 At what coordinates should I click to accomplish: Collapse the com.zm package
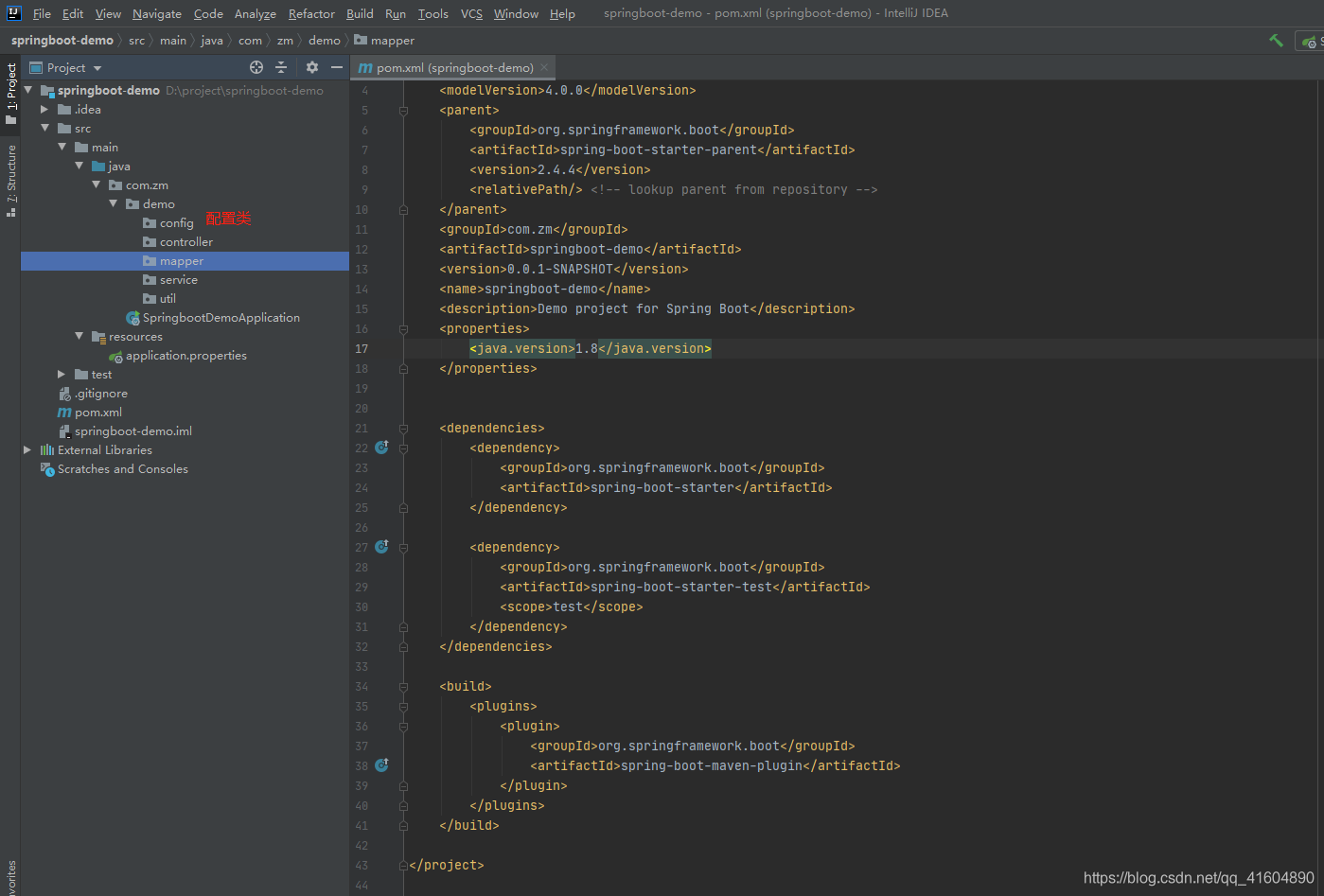tap(97, 185)
